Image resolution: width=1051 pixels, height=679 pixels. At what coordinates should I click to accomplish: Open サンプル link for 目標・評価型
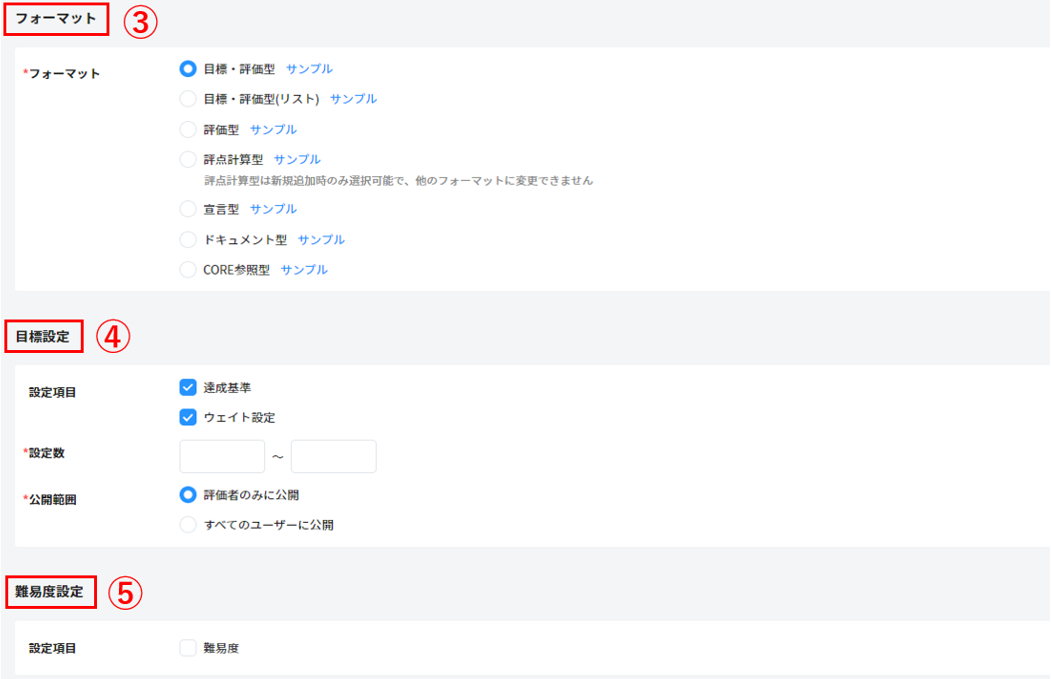click(309, 69)
